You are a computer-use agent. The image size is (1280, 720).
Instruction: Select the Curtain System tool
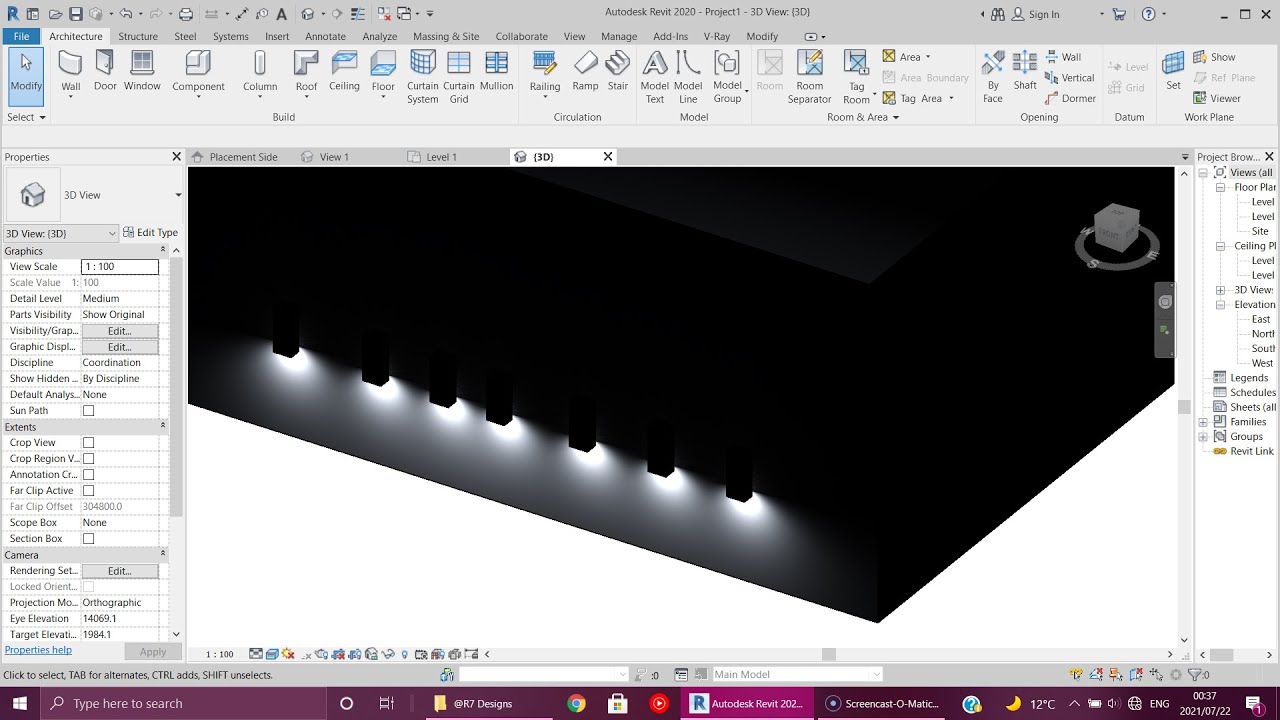[422, 77]
